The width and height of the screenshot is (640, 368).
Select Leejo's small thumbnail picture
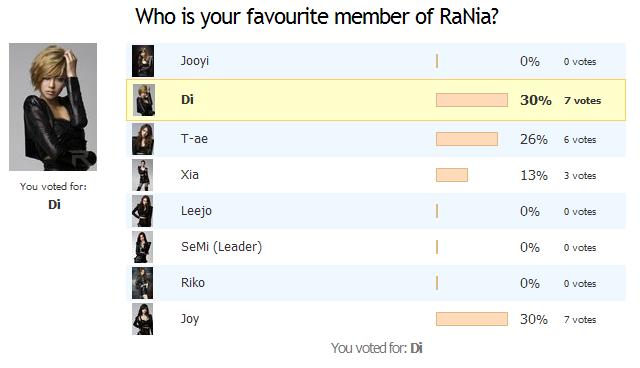pyautogui.click(x=142, y=211)
